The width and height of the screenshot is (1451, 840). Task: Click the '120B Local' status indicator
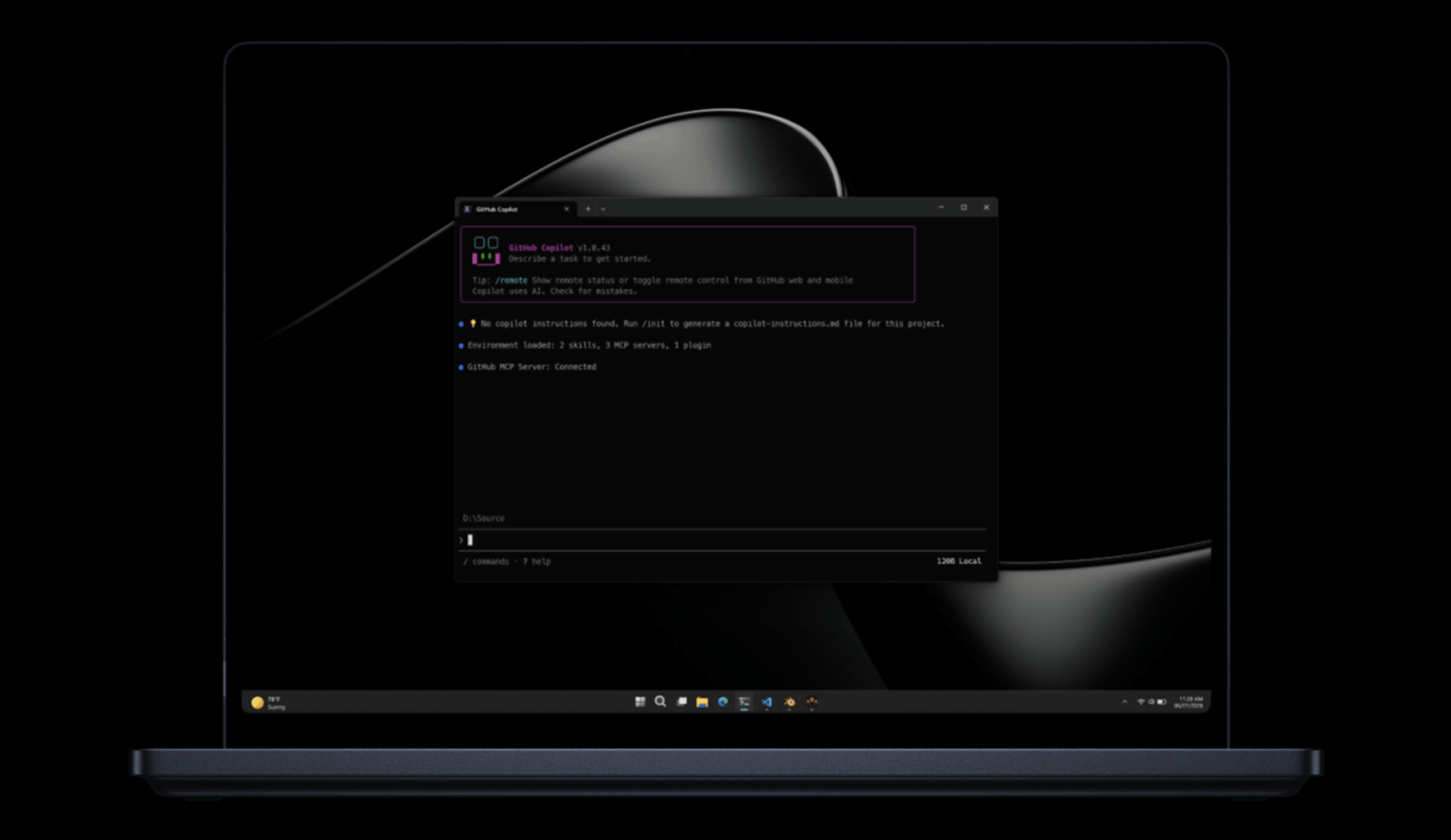[x=958, y=561]
